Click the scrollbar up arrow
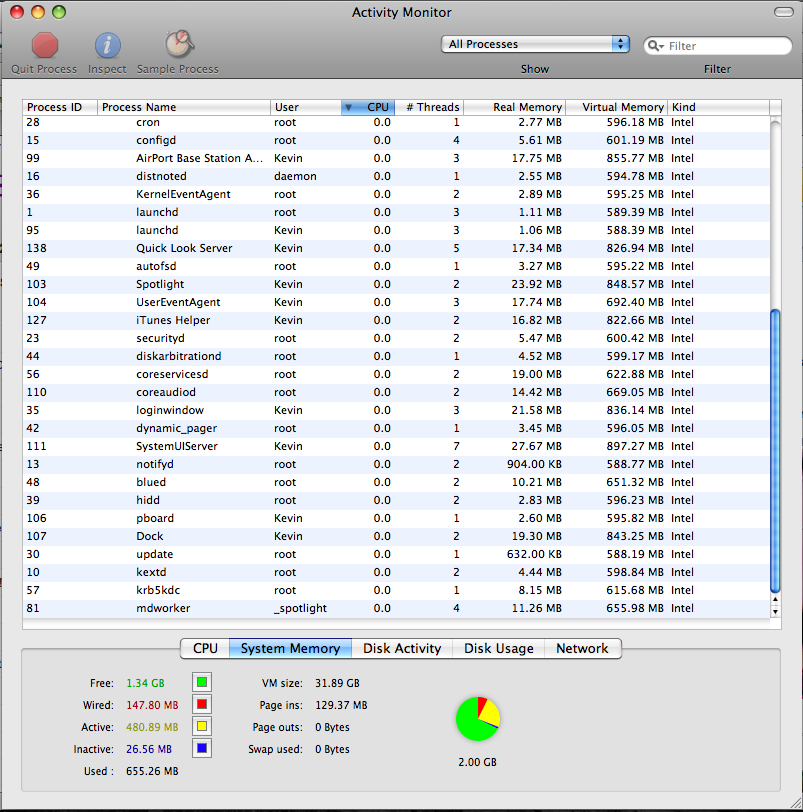Screen dimensions: 803x812 pyautogui.click(x=775, y=599)
